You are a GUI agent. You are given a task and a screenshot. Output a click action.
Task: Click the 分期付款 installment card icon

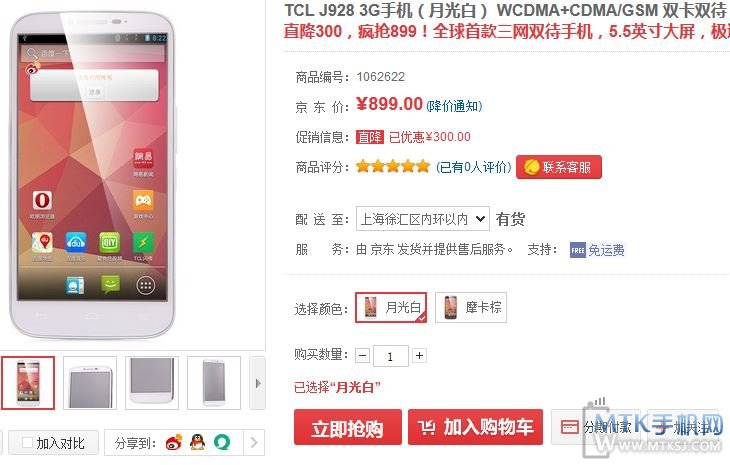point(569,427)
